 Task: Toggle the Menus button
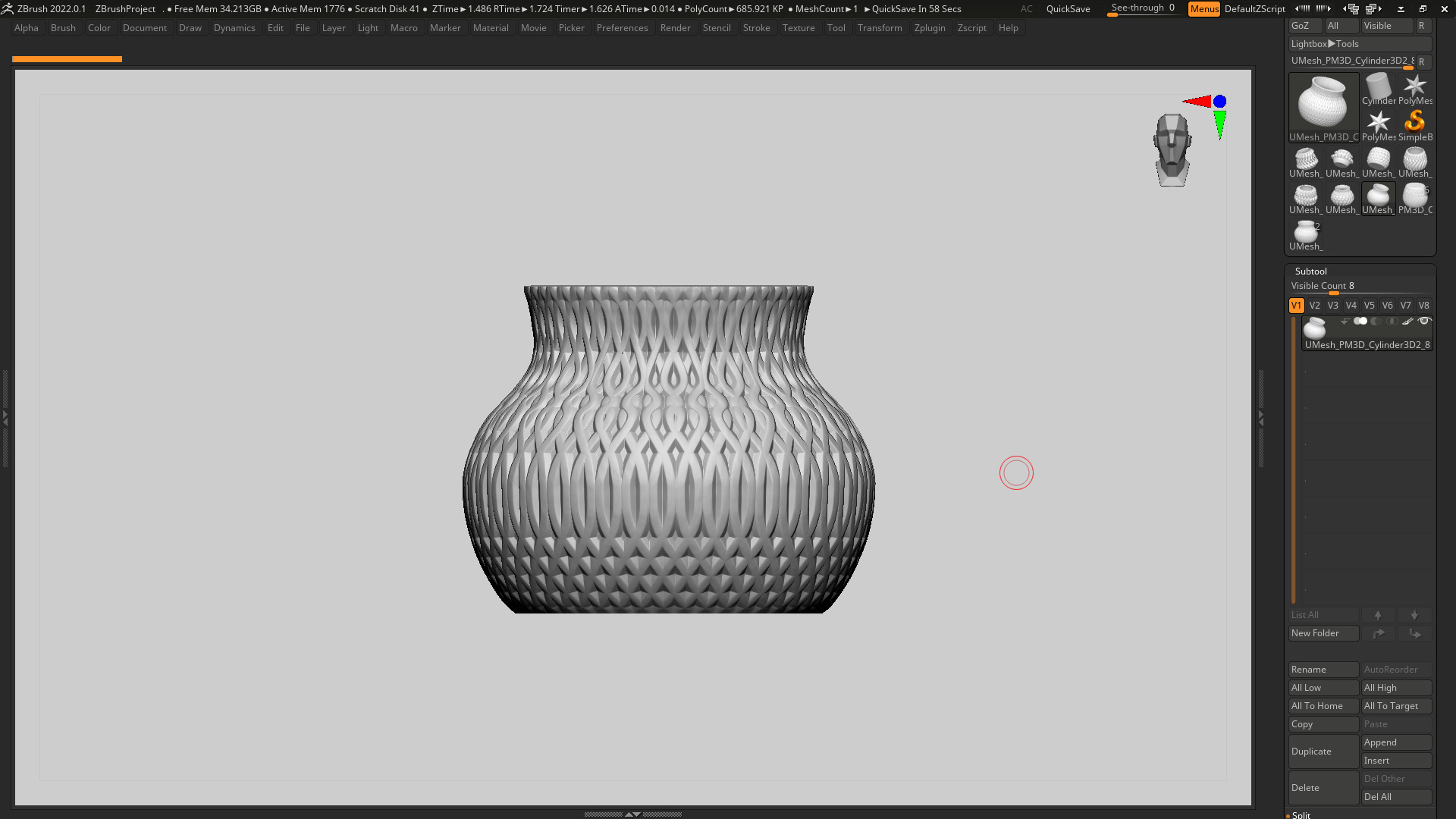point(1204,9)
